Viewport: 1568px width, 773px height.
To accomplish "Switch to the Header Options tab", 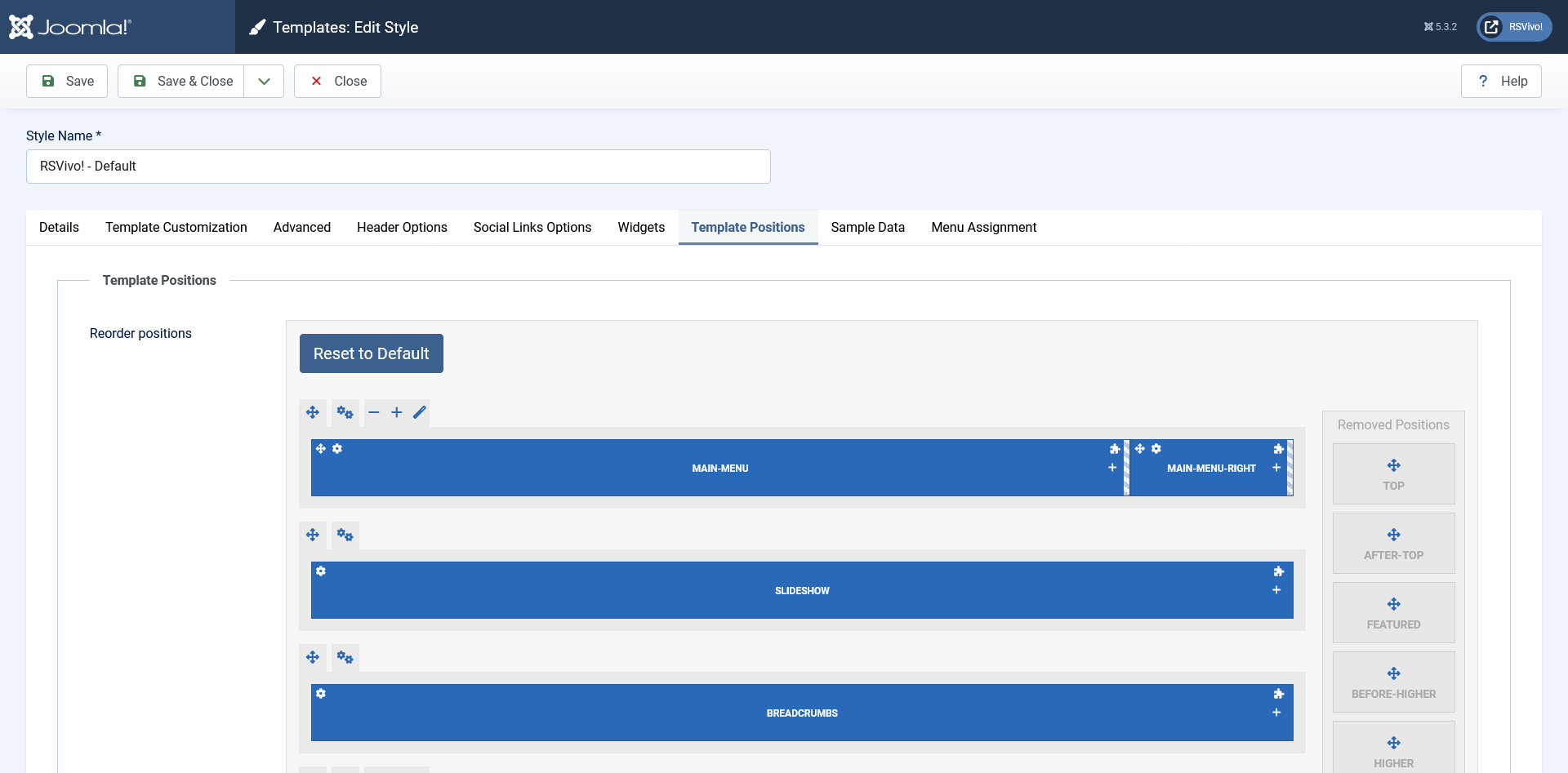I will tap(402, 228).
